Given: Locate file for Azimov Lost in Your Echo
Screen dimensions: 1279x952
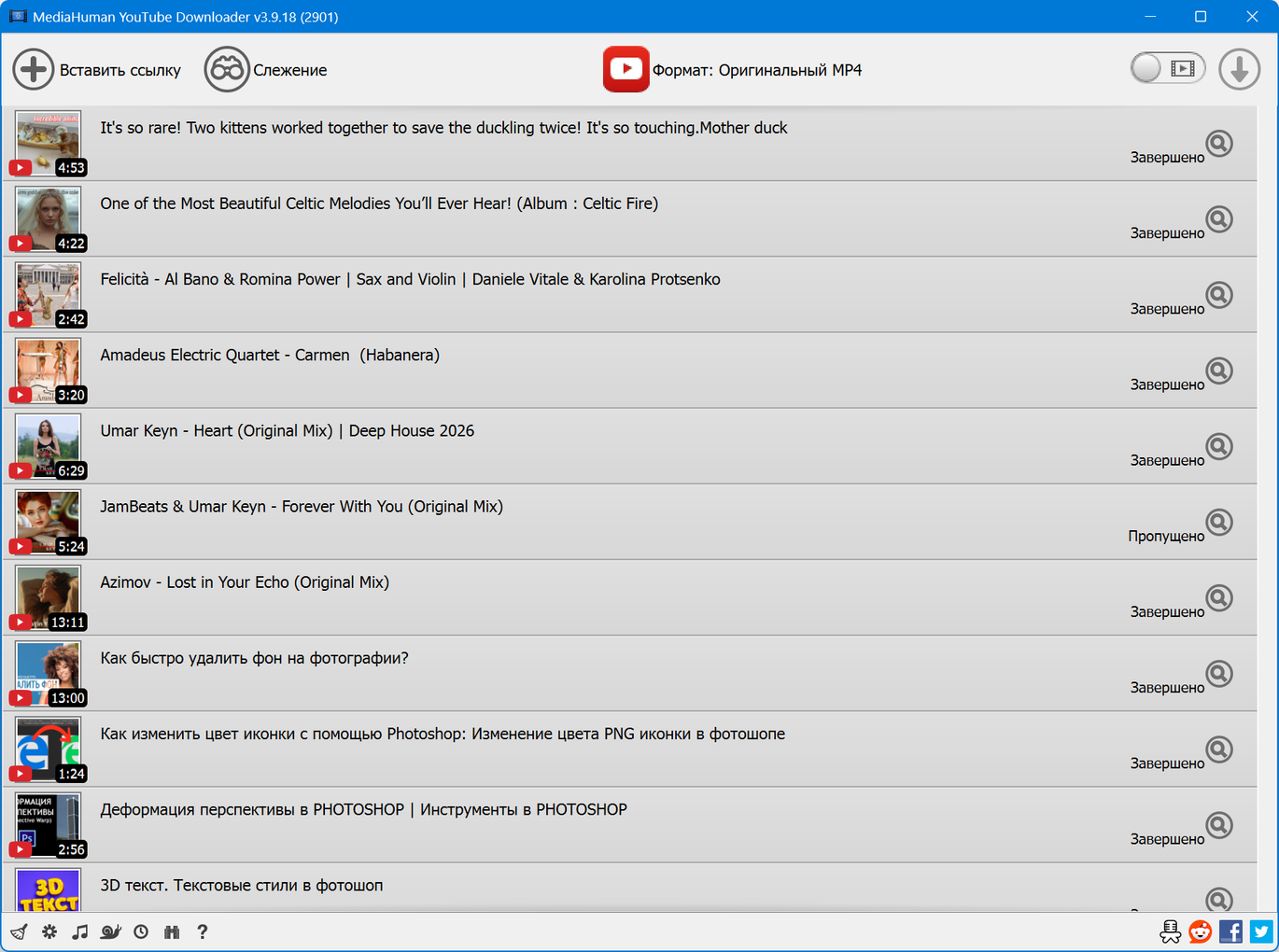Looking at the screenshot, I should pos(1219,597).
